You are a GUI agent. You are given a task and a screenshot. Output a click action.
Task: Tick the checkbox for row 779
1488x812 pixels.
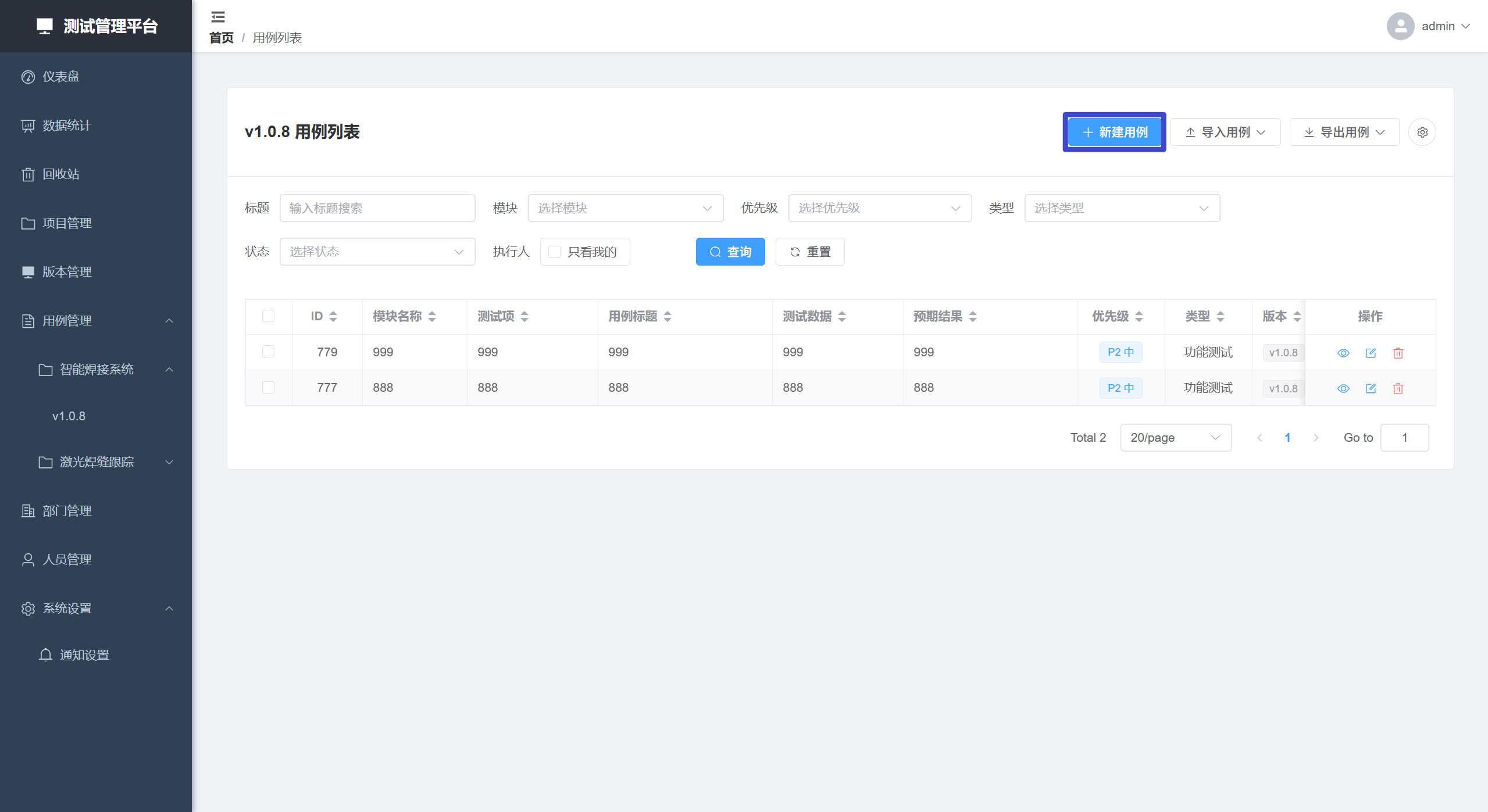coord(268,352)
